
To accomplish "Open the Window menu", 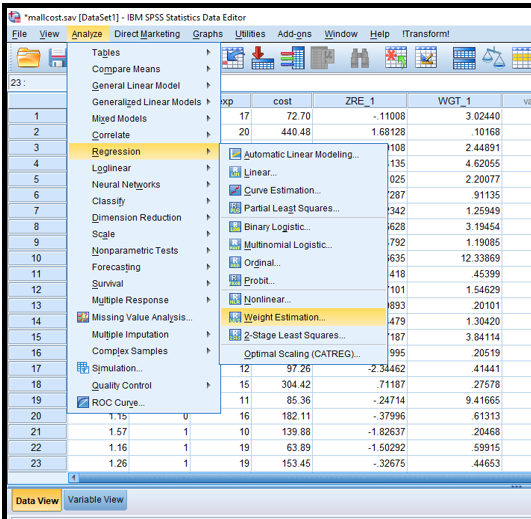I will tap(341, 34).
